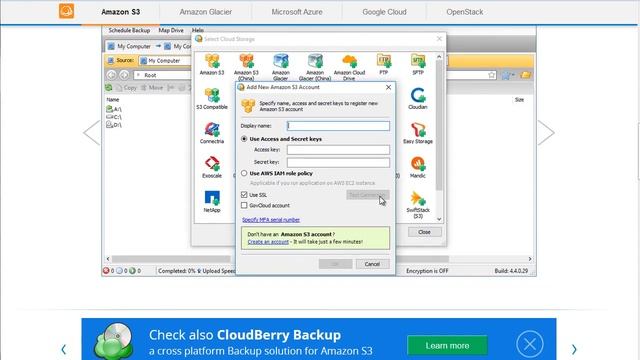This screenshot has height=360, width=640.
Task: Select Use AWS IAM role policy radio button
Action: 244,173
